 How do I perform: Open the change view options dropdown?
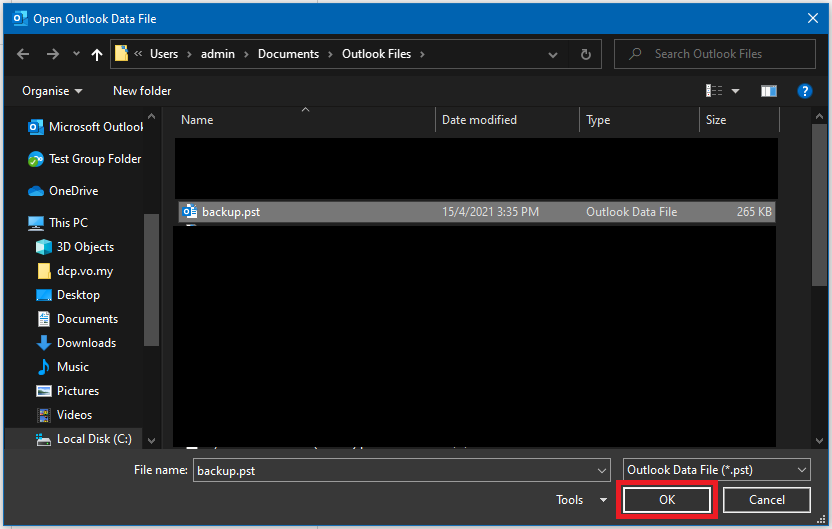(x=736, y=91)
